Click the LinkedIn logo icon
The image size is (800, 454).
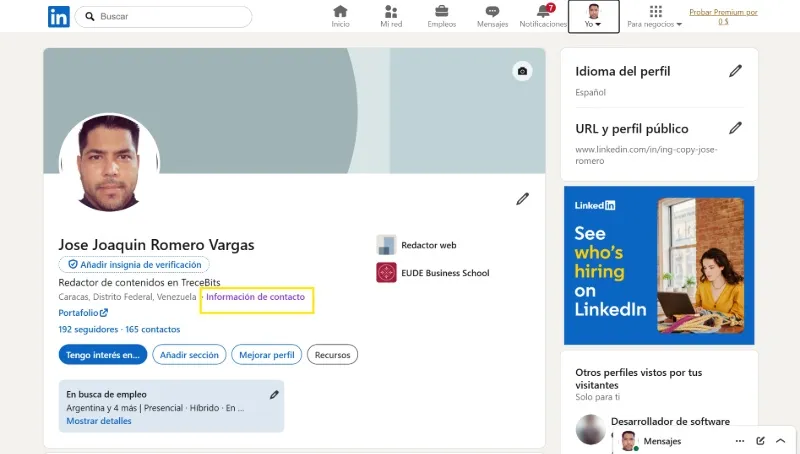[59, 17]
